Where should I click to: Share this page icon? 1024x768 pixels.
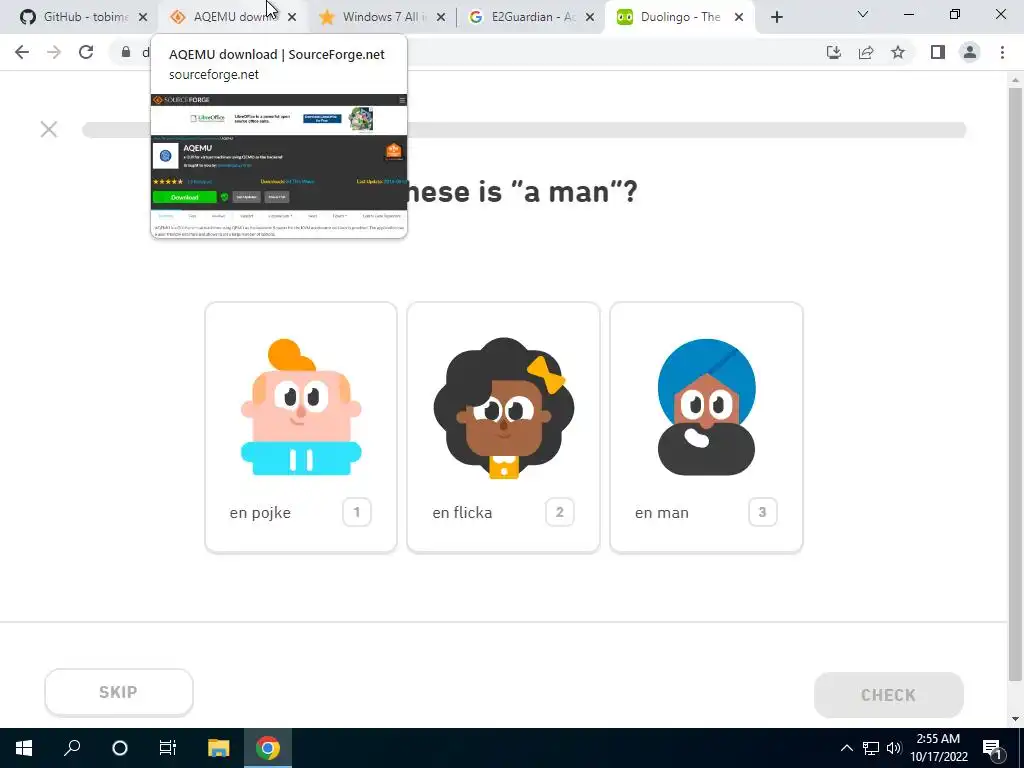click(866, 52)
